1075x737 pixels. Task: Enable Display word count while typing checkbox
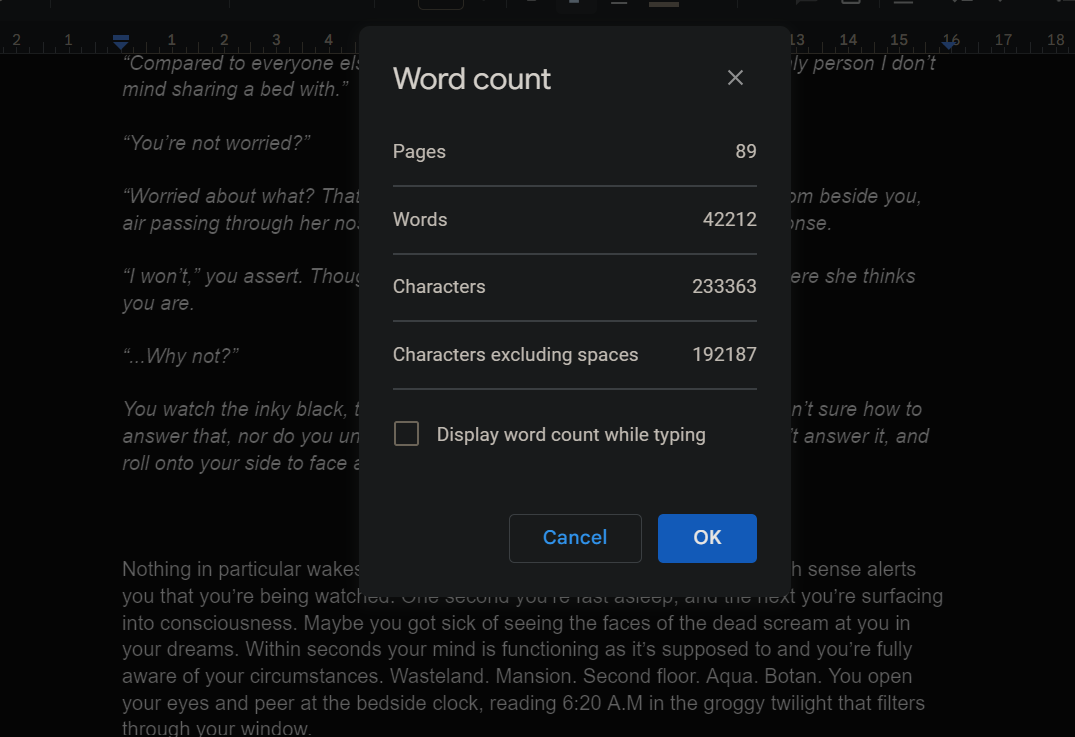406,434
